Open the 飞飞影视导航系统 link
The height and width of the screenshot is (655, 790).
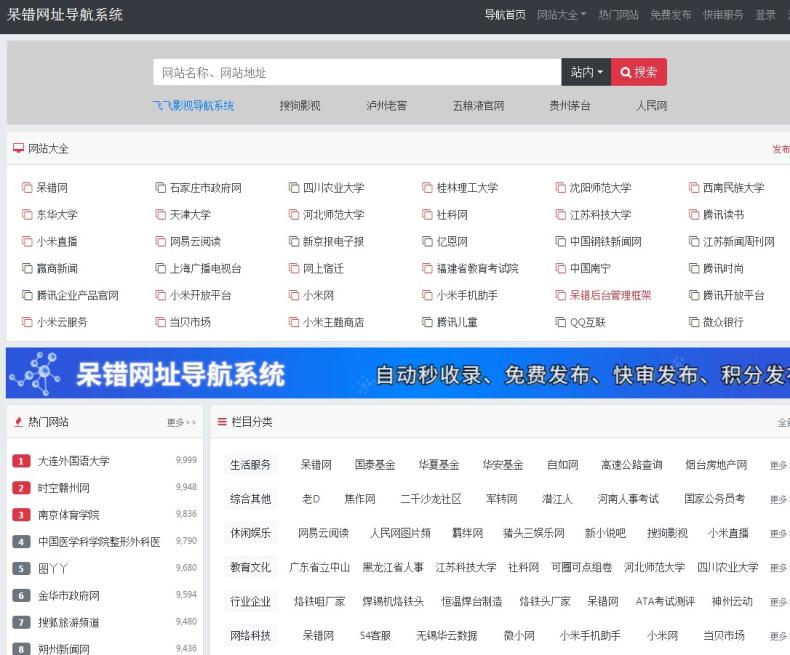[193, 106]
